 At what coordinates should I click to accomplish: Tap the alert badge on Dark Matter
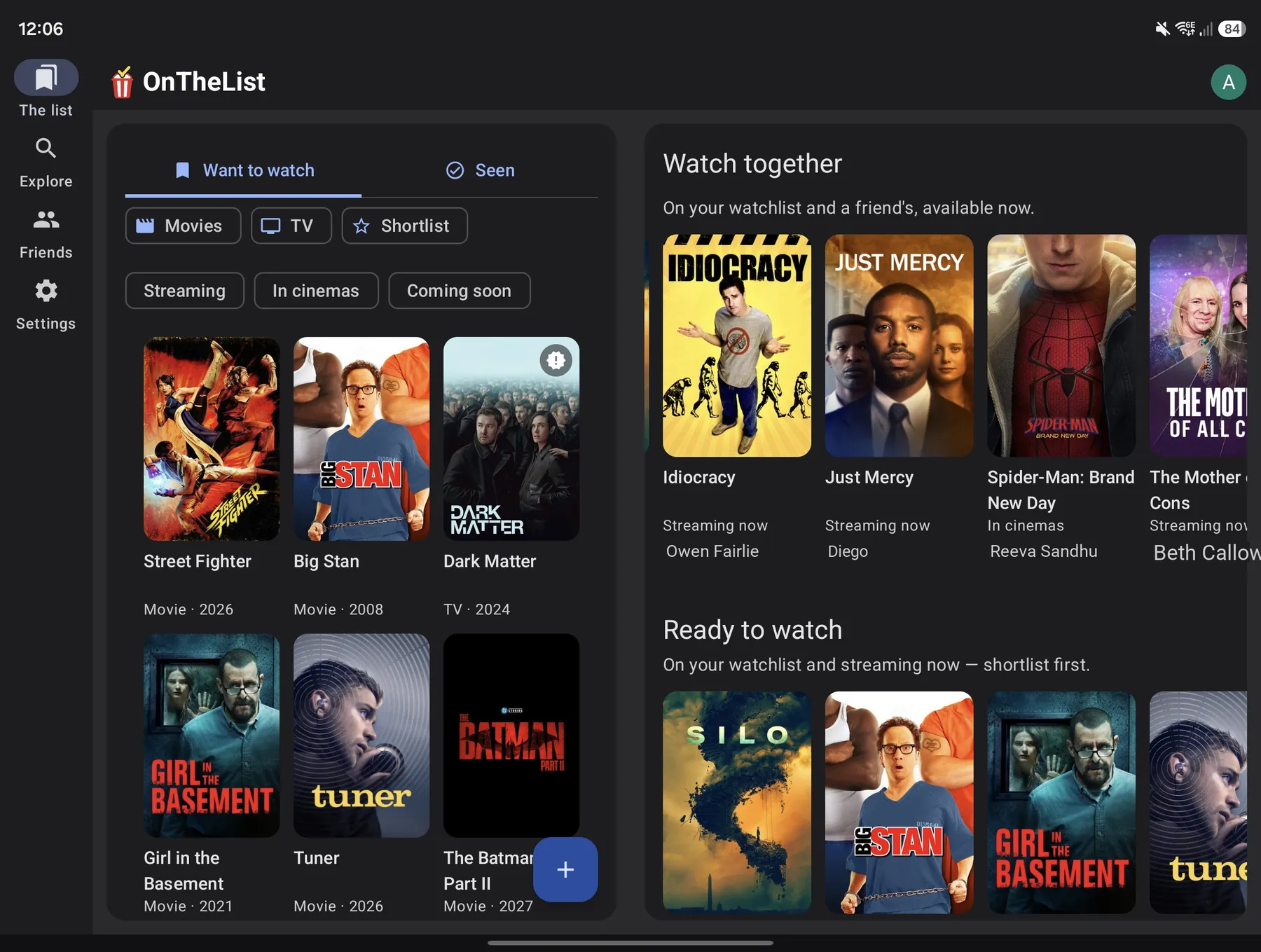click(x=556, y=360)
